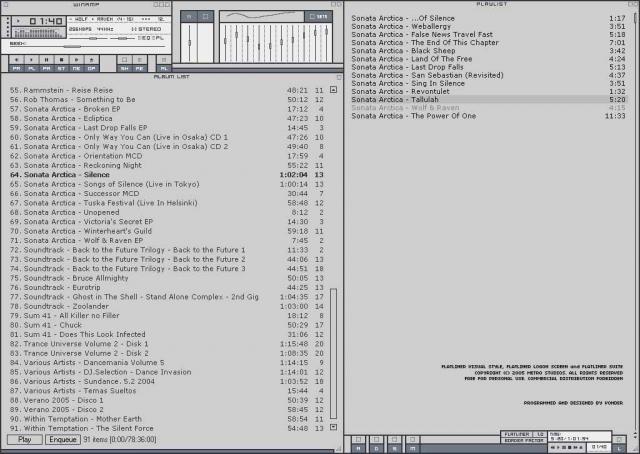This screenshot has height=454, width=640.
Task: Pause the song using the PA button
Action: (46, 64)
